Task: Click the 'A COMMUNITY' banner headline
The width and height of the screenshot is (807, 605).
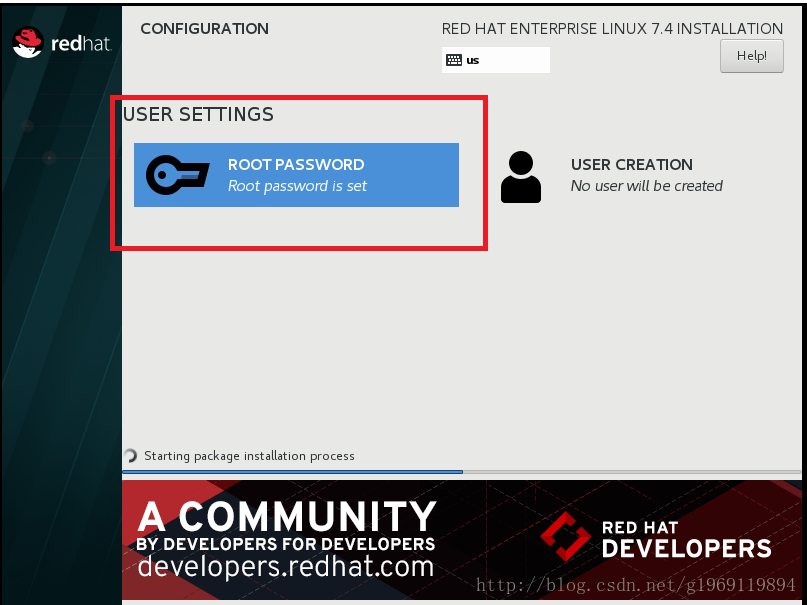Action: [287, 516]
